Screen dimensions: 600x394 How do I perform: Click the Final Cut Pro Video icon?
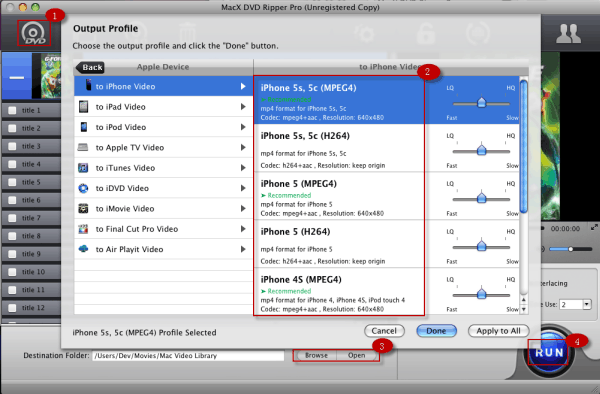click(83, 229)
